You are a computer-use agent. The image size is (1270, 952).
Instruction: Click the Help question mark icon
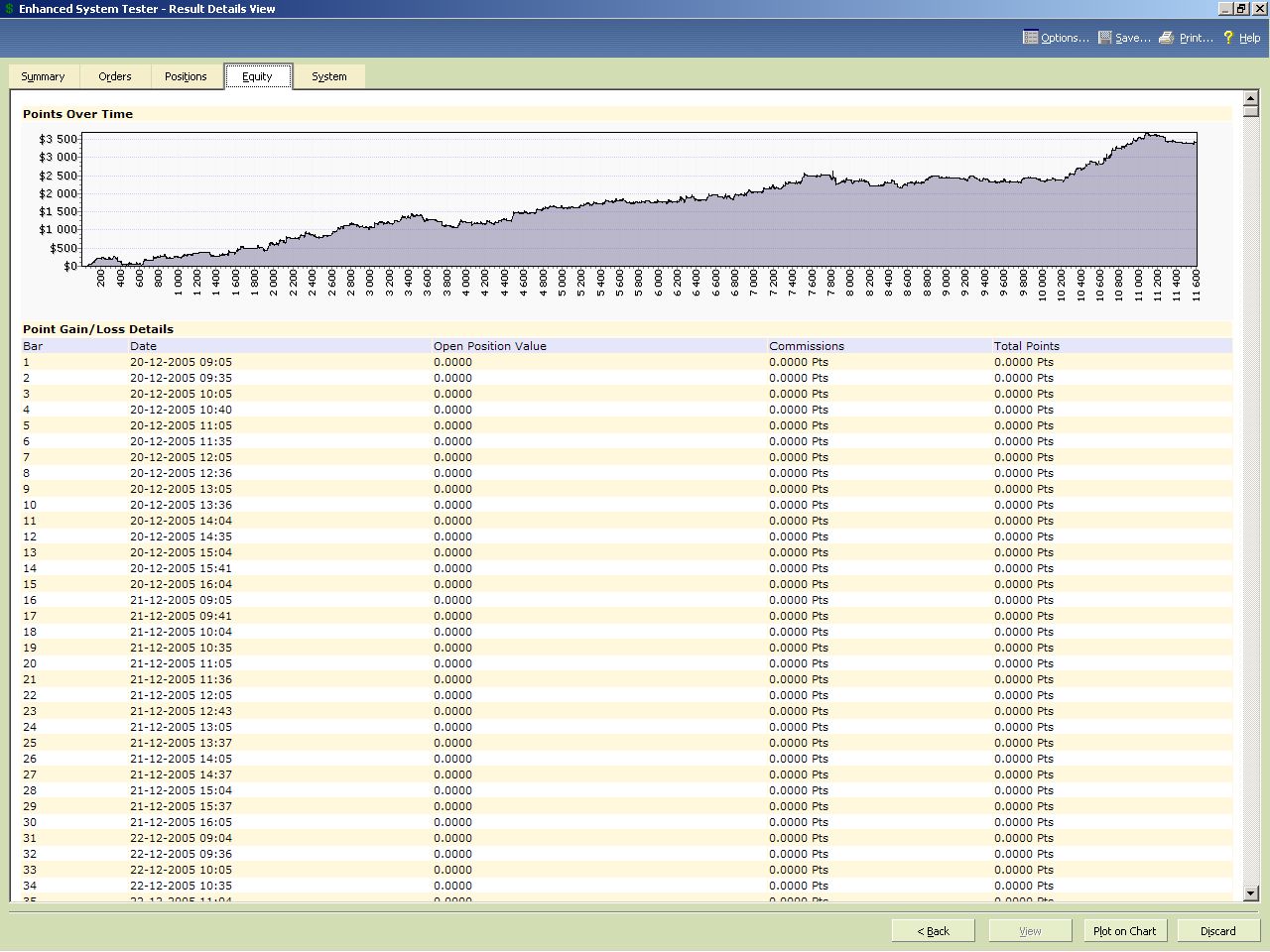click(1228, 38)
